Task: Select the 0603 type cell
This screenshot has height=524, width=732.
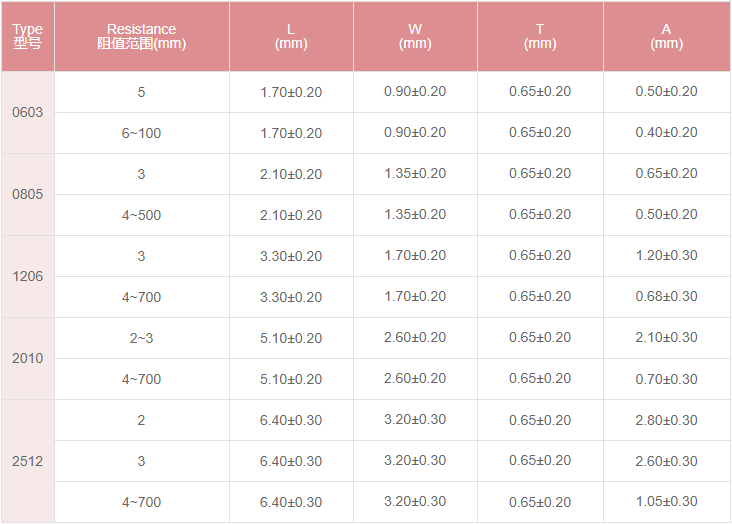Action: pos(28,113)
